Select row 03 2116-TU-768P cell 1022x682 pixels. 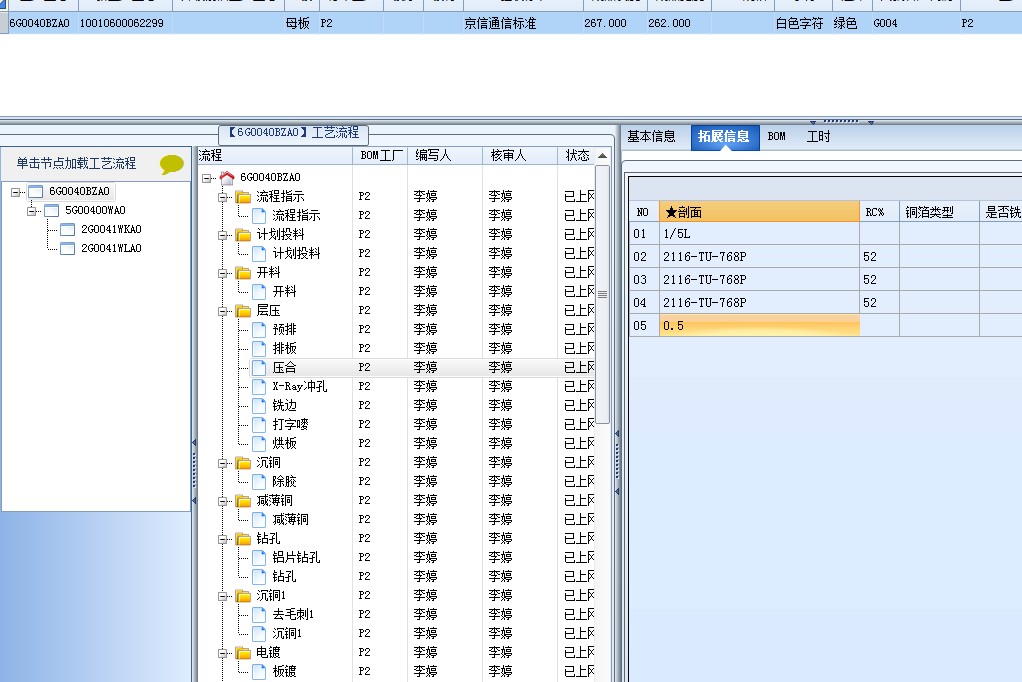click(x=759, y=280)
